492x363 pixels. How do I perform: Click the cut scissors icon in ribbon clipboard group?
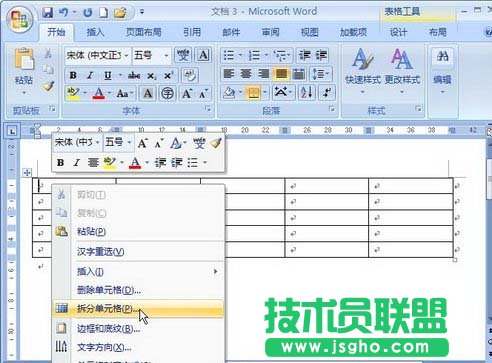click(48, 53)
